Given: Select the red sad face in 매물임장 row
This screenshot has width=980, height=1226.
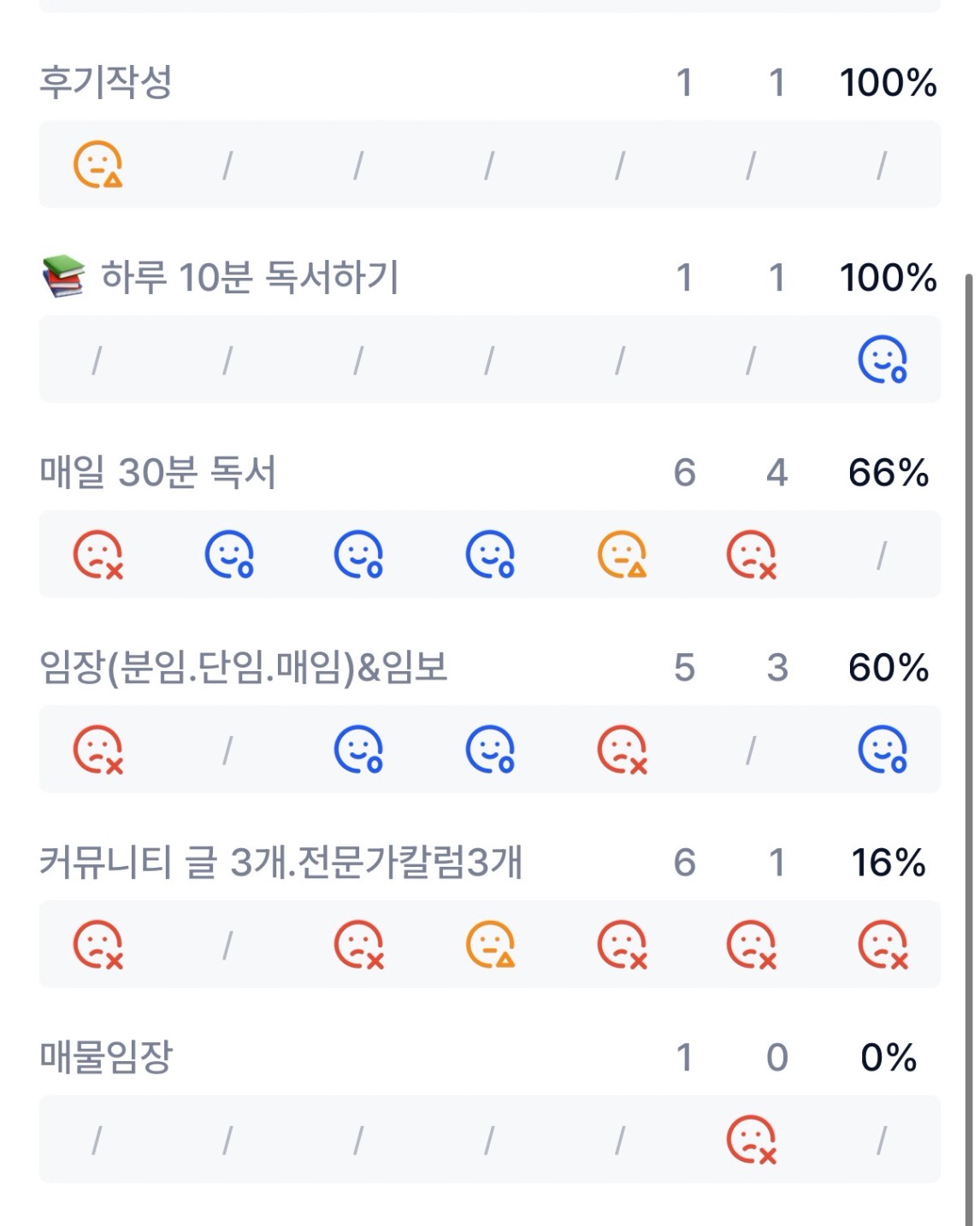Looking at the screenshot, I should [751, 1140].
